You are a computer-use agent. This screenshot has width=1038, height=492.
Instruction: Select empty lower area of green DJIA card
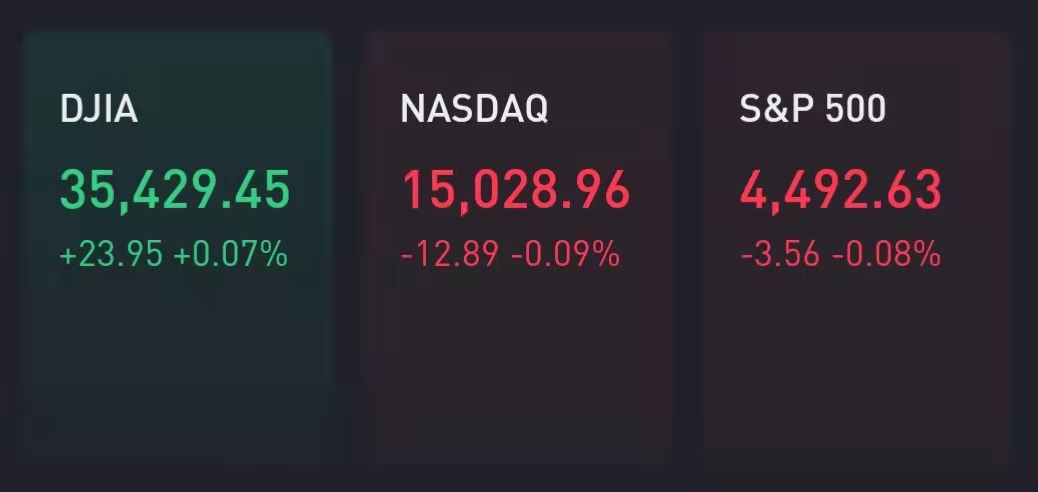pyautogui.click(x=177, y=371)
